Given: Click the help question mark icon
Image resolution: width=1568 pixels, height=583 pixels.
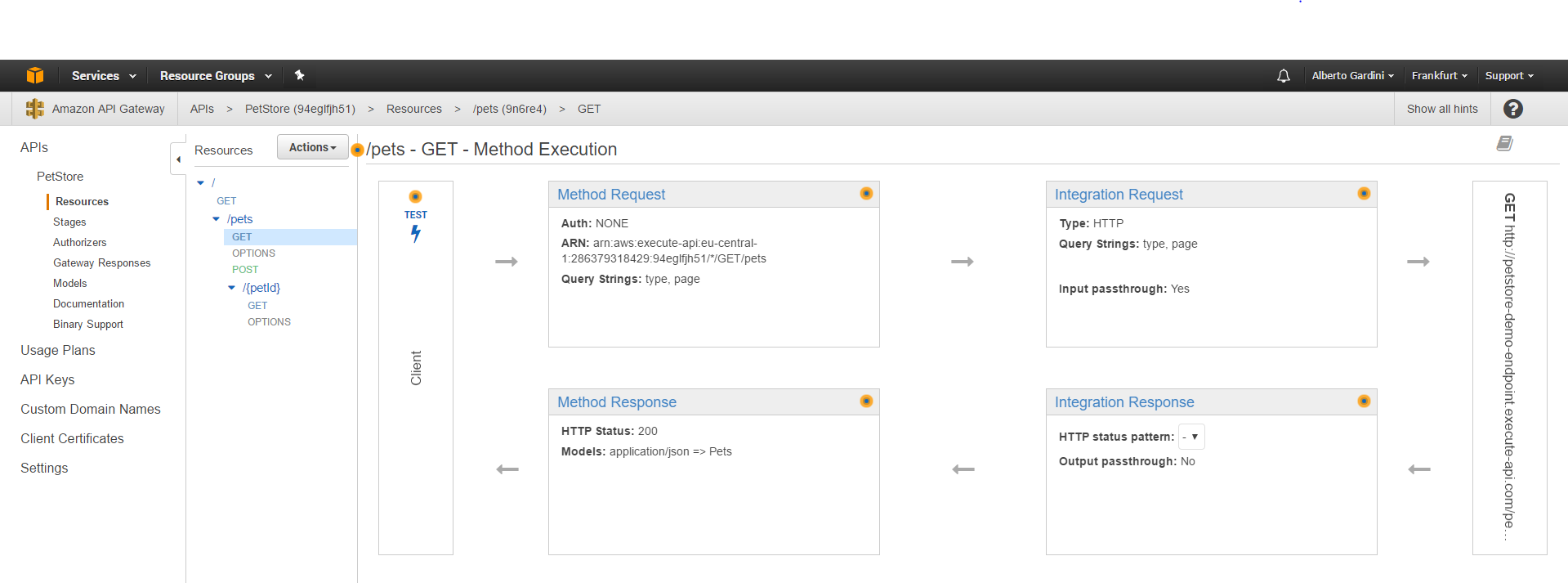Looking at the screenshot, I should [x=1512, y=109].
